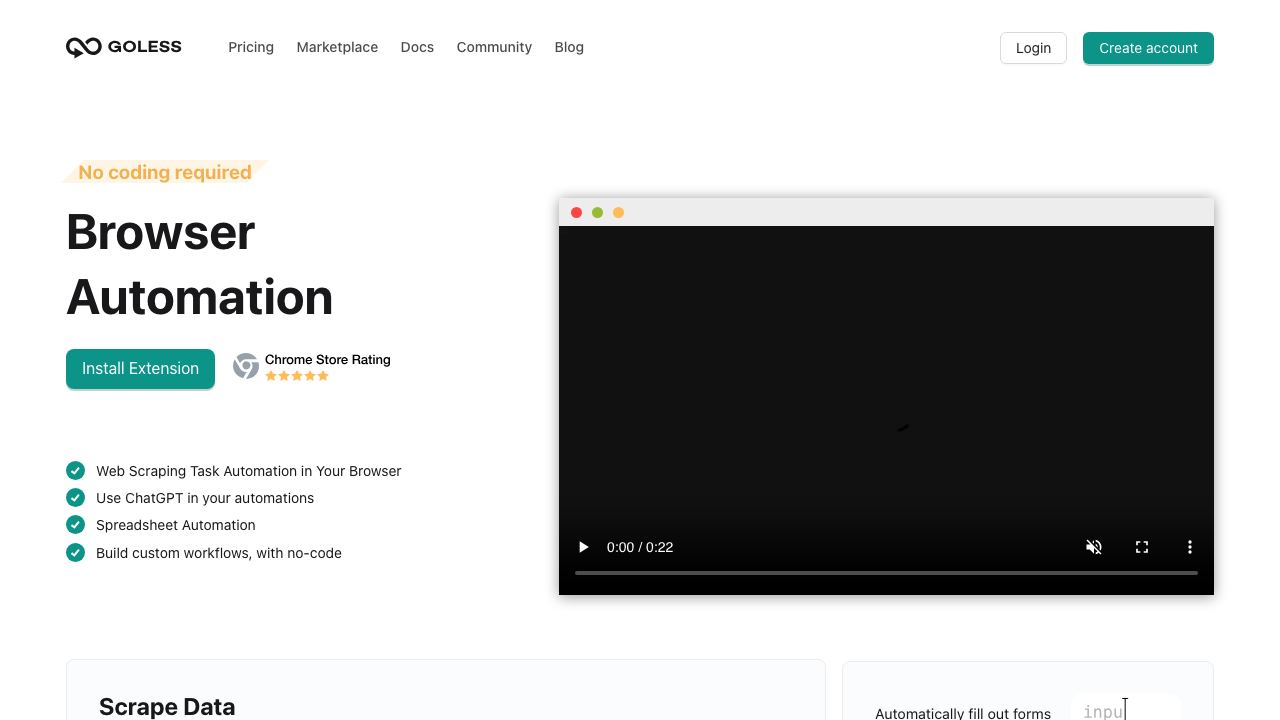Click the five-star rating
Screen dimensions: 1280x720
[297, 376]
